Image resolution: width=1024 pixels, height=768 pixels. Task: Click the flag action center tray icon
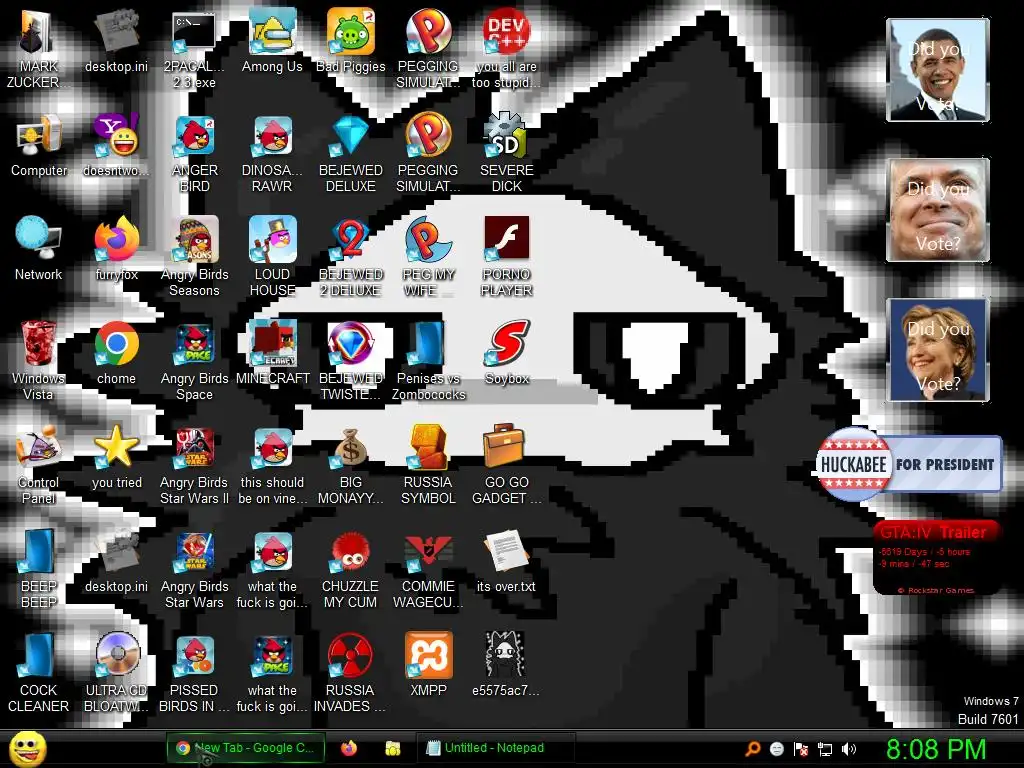coord(801,749)
